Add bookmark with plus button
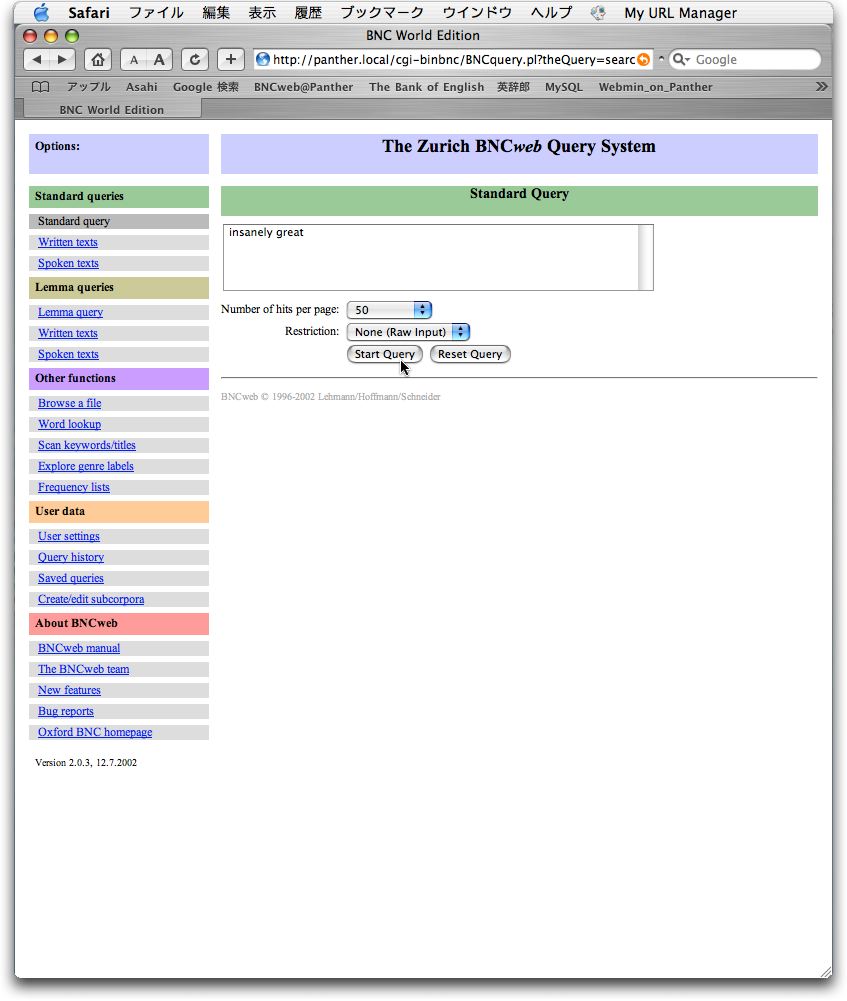Image resolution: width=847 pixels, height=1001 pixels. tap(230, 59)
